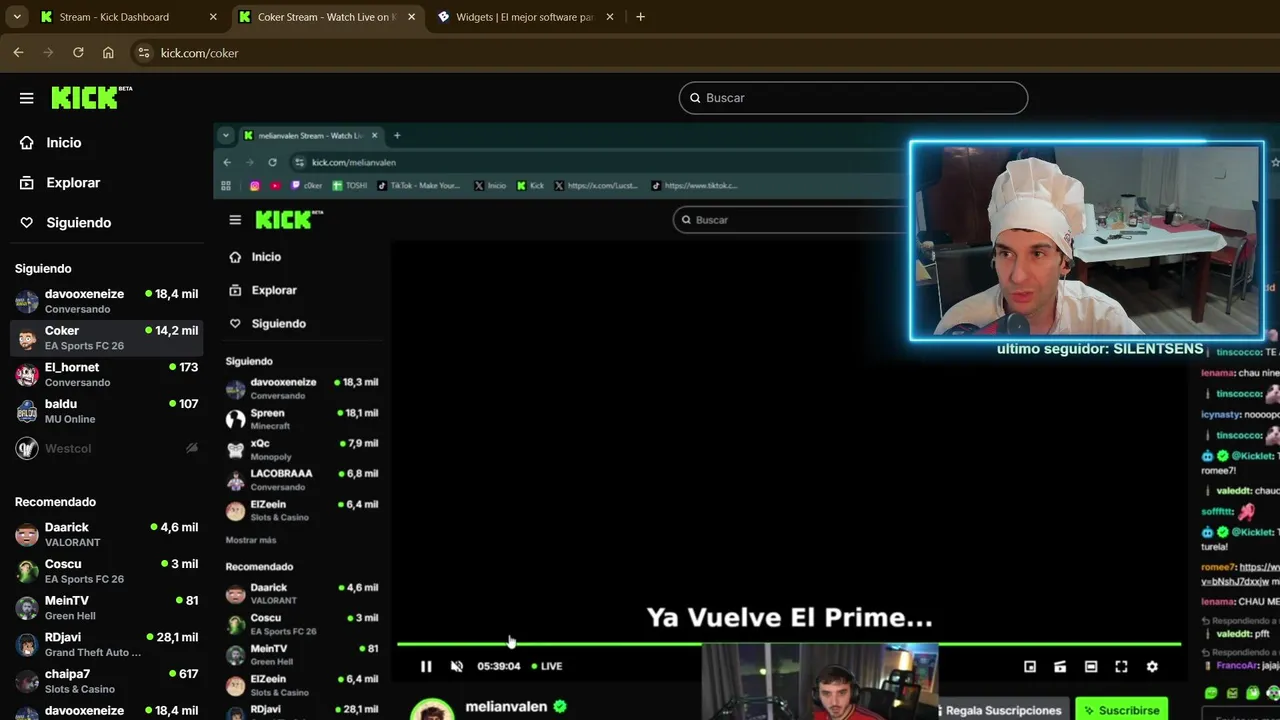Open Spreen Minecraft in streamed sidebar

tap(302, 419)
